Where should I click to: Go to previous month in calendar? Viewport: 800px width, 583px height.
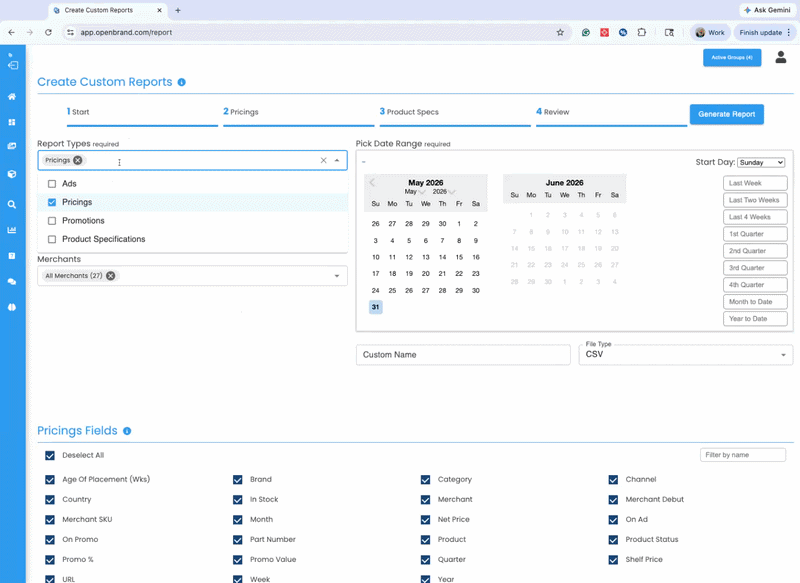372,183
